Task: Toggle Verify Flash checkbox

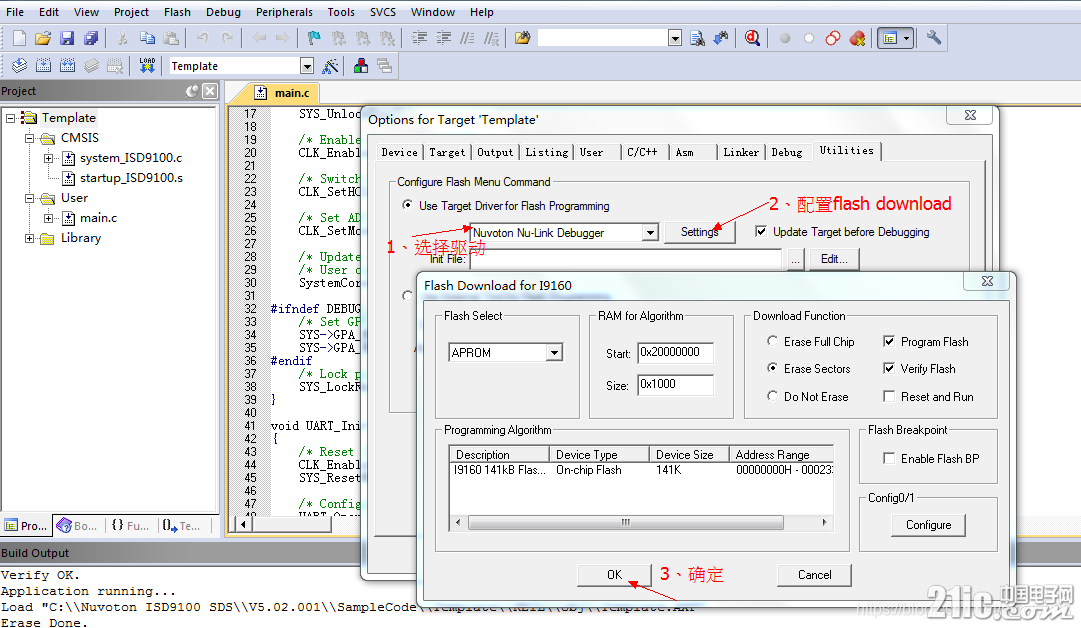Action: (889, 368)
